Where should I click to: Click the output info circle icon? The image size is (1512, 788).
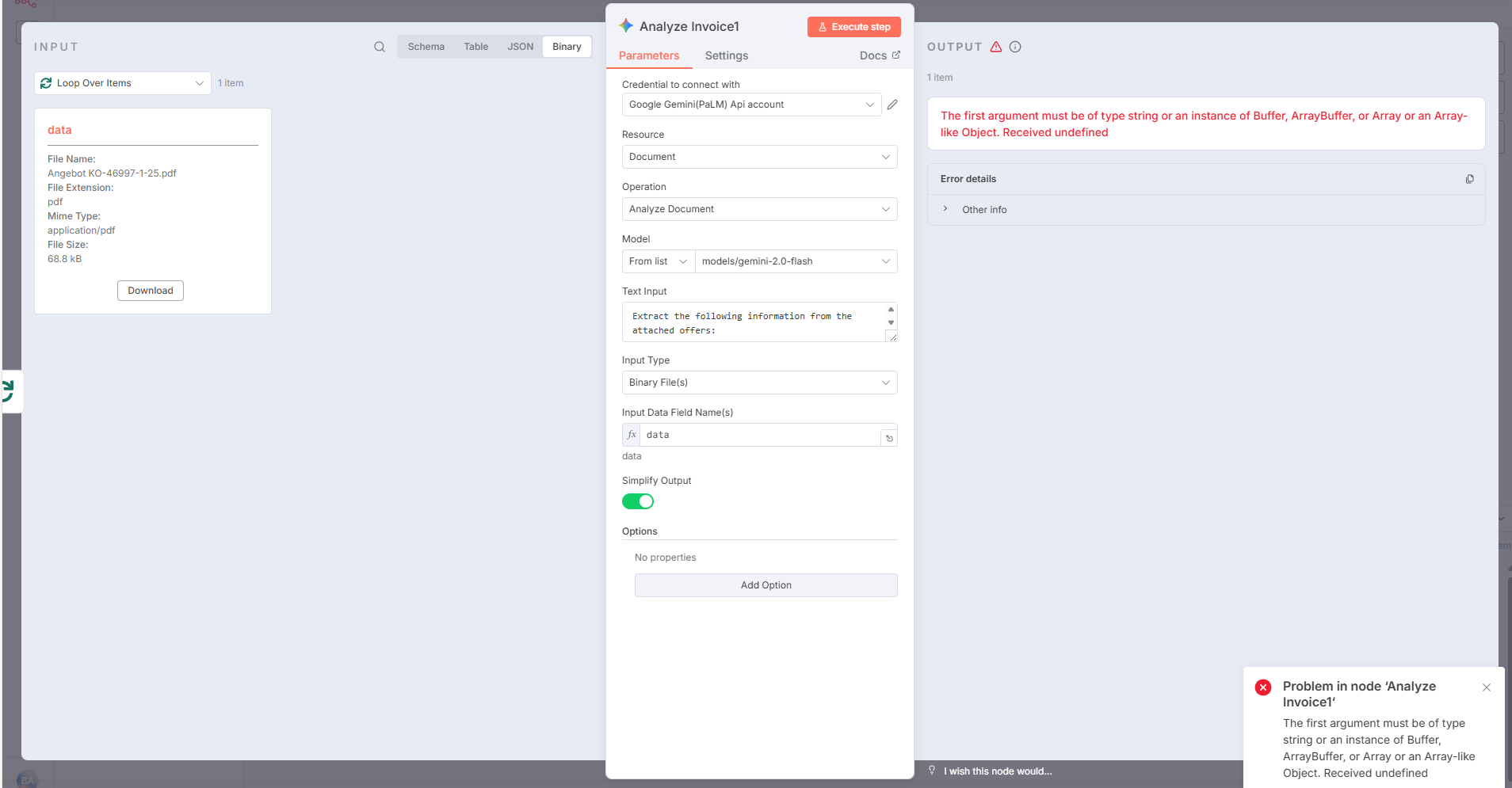click(1015, 47)
